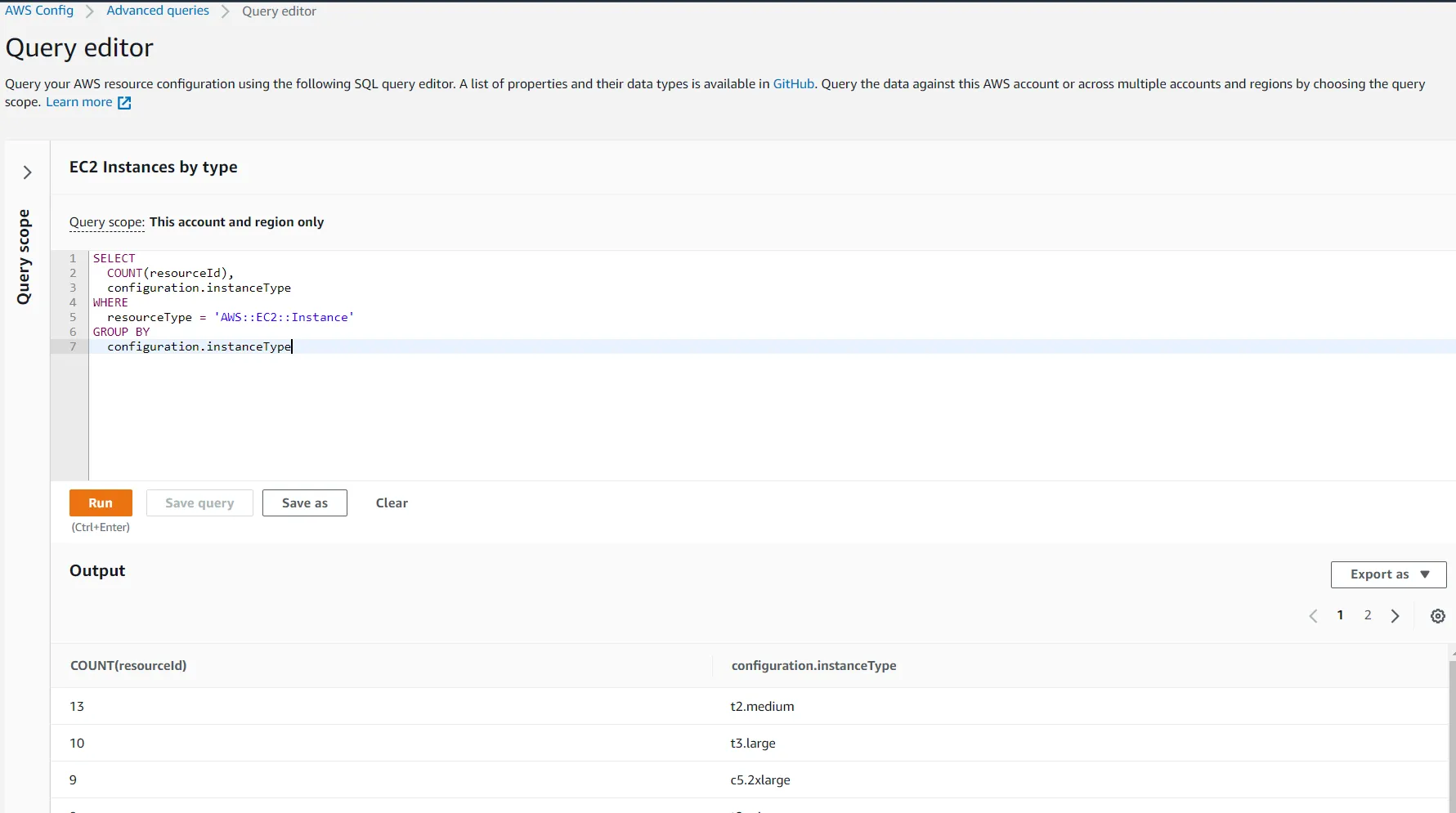Navigate to AWS Config breadcrumb
1456x813 pixels.
click(x=39, y=11)
